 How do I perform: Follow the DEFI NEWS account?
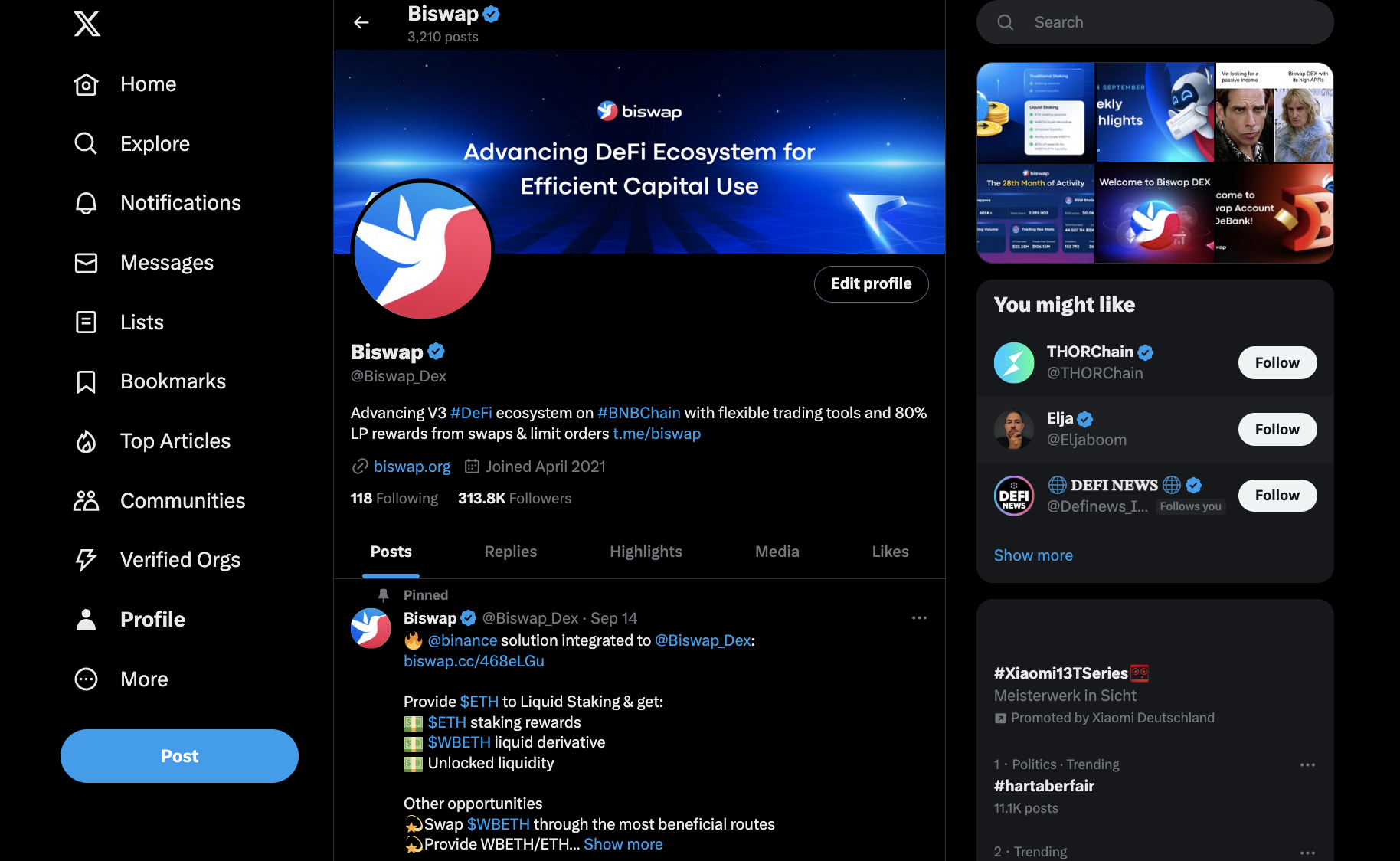point(1277,495)
